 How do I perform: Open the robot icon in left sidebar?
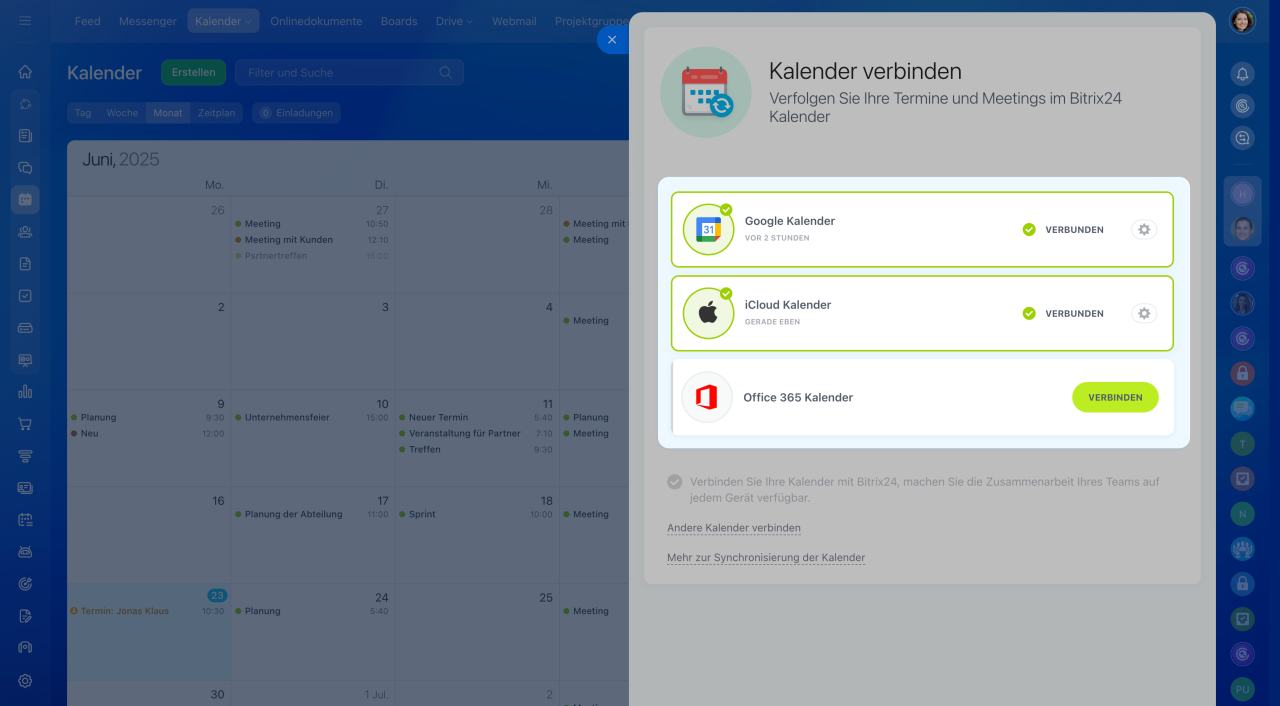pyautogui.click(x=25, y=552)
